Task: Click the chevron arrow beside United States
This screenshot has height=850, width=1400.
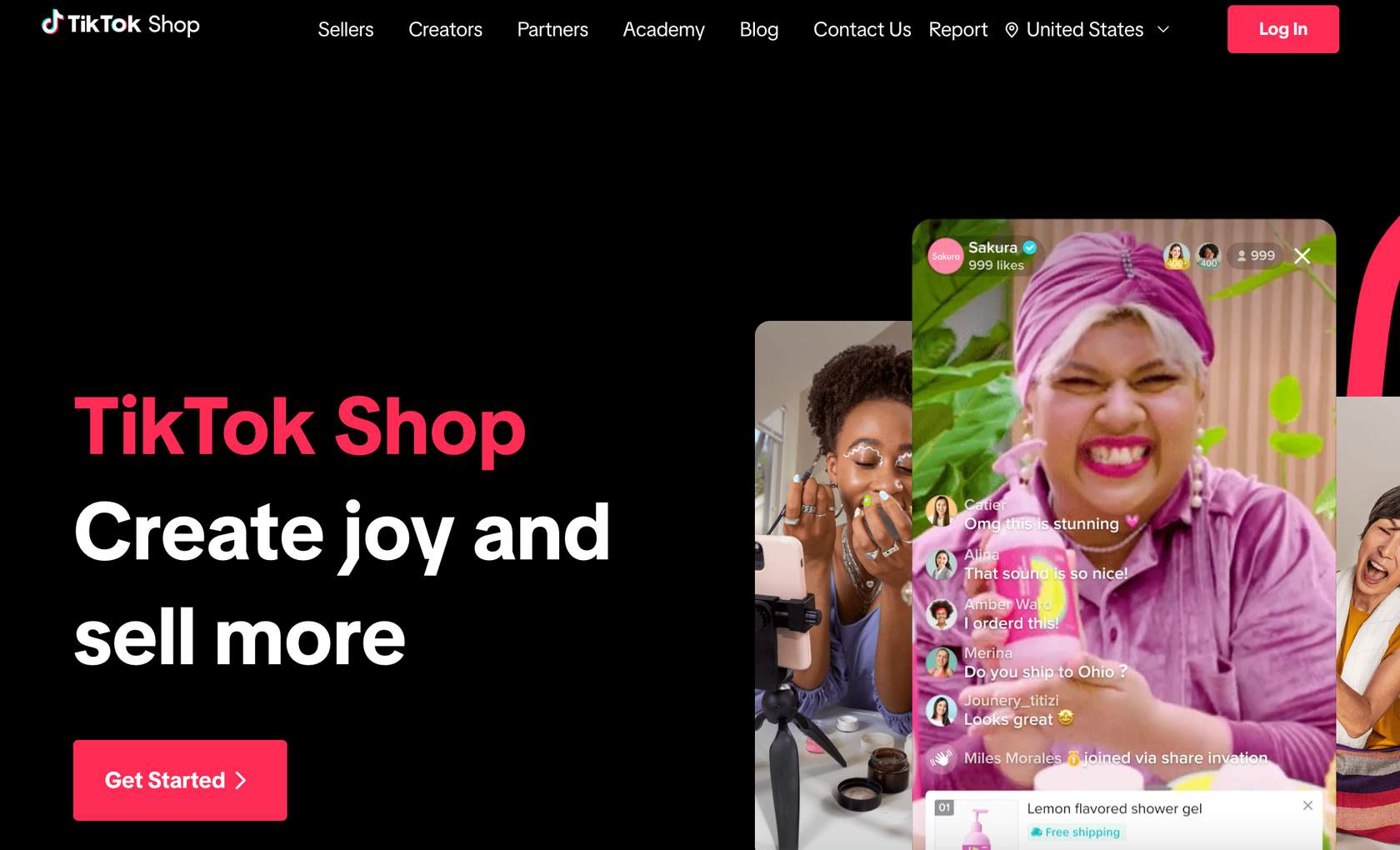Action: (1163, 30)
